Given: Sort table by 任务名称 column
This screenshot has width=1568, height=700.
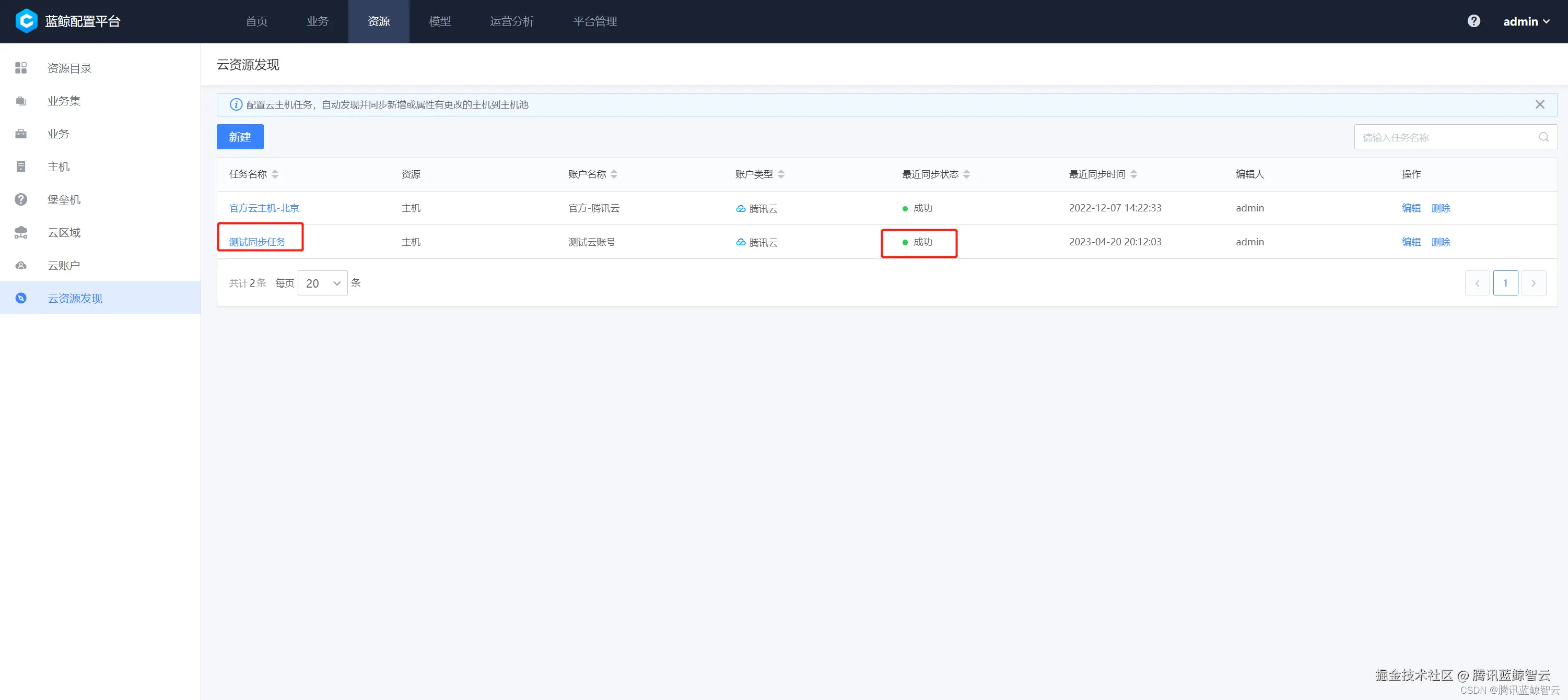Looking at the screenshot, I should click(x=275, y=174).
